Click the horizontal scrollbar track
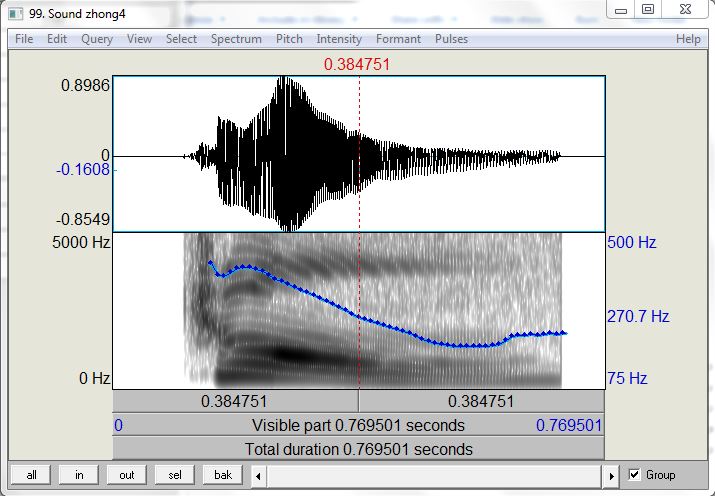 (x=435, y=476)
